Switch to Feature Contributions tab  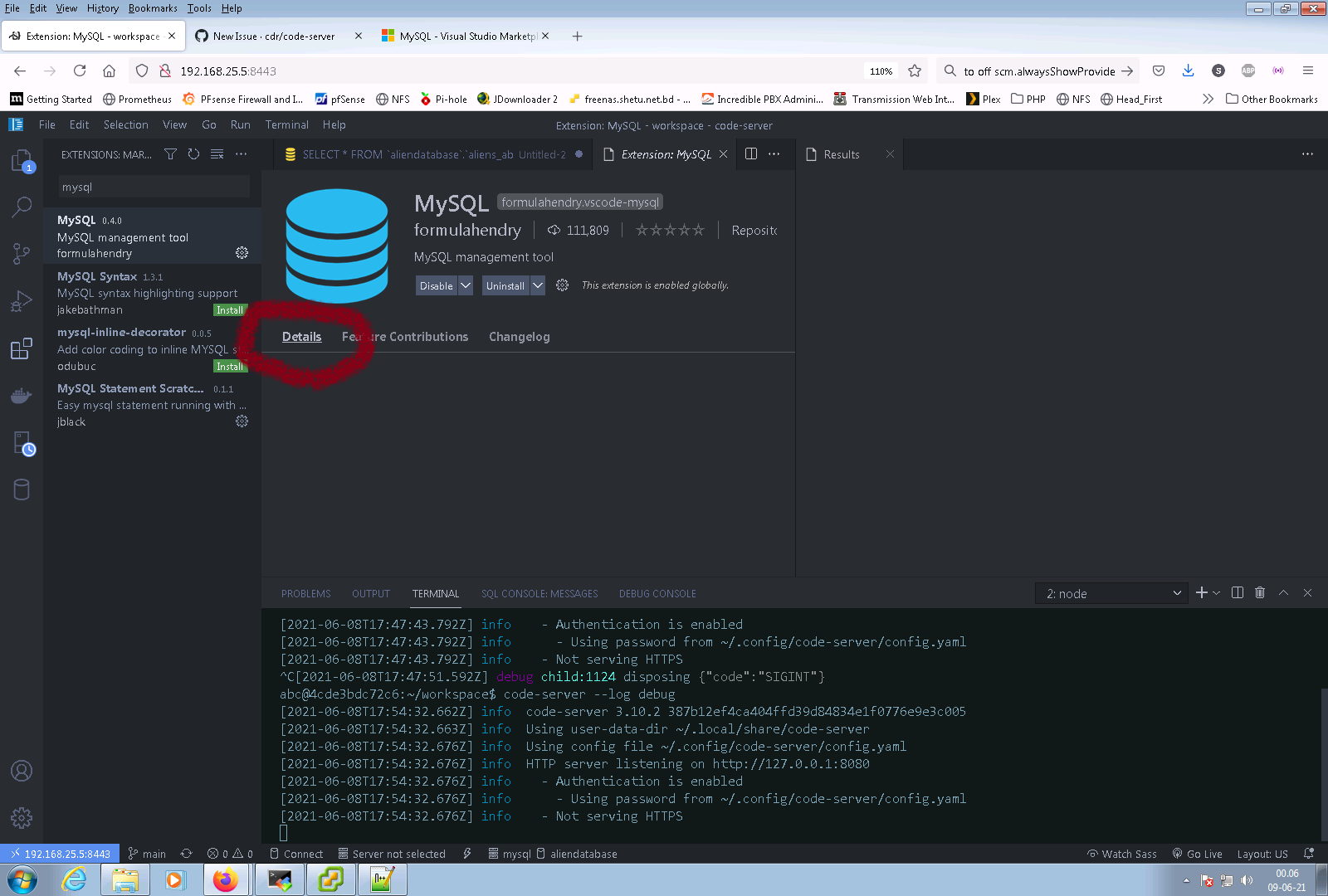[x=405, y=337]
